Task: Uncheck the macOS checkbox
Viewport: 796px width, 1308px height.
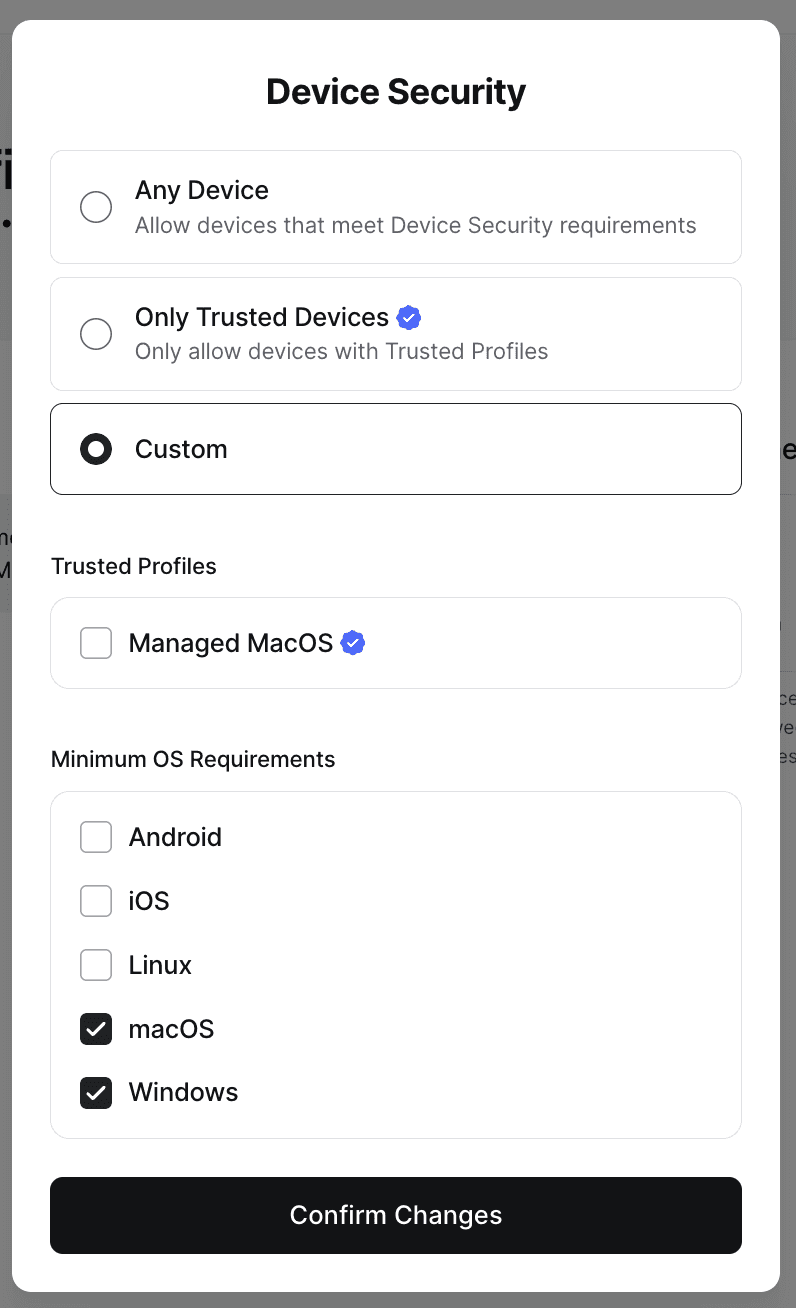Action: point(96,1029)
